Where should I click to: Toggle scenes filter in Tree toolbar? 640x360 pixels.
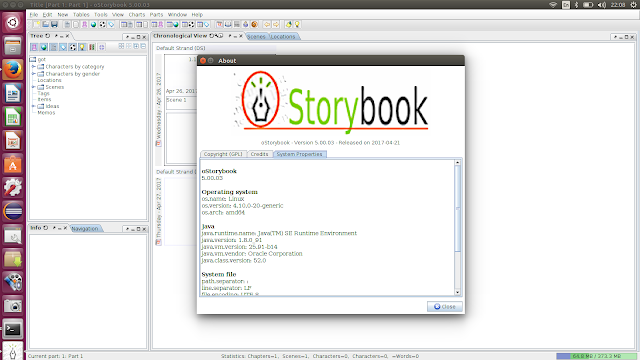53,47
